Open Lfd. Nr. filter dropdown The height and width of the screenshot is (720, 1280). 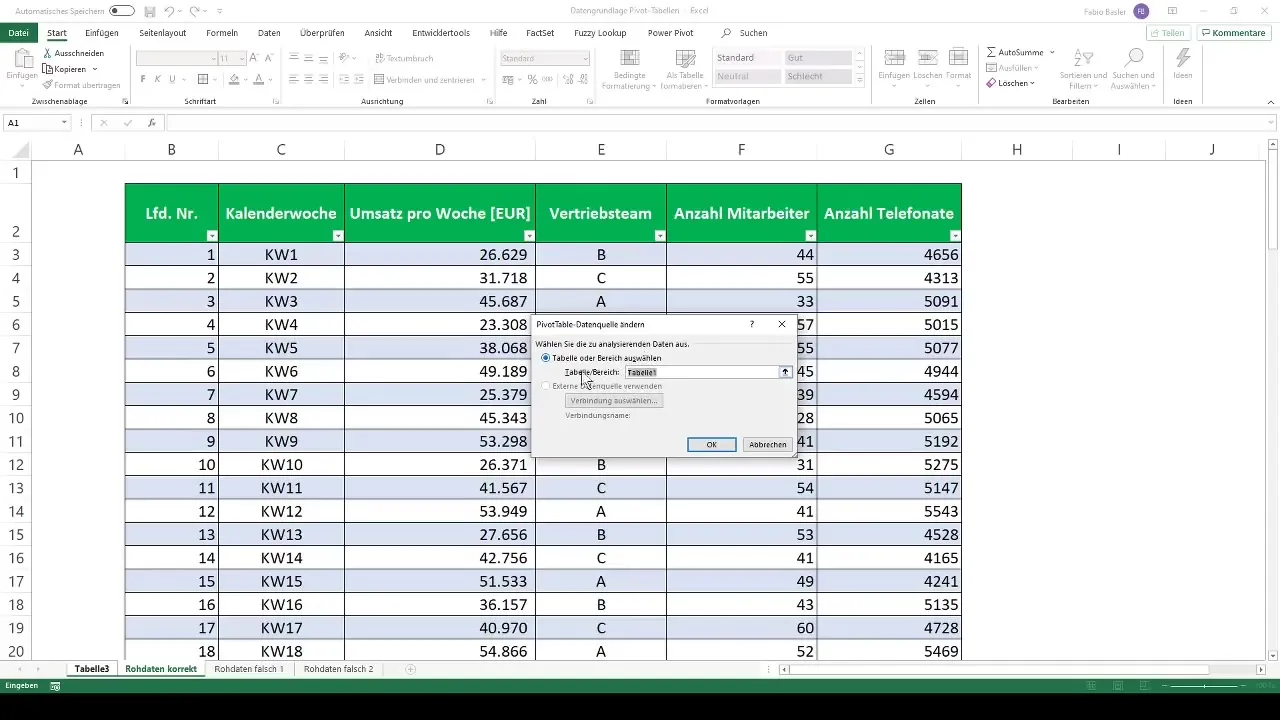tap(212, 236)
